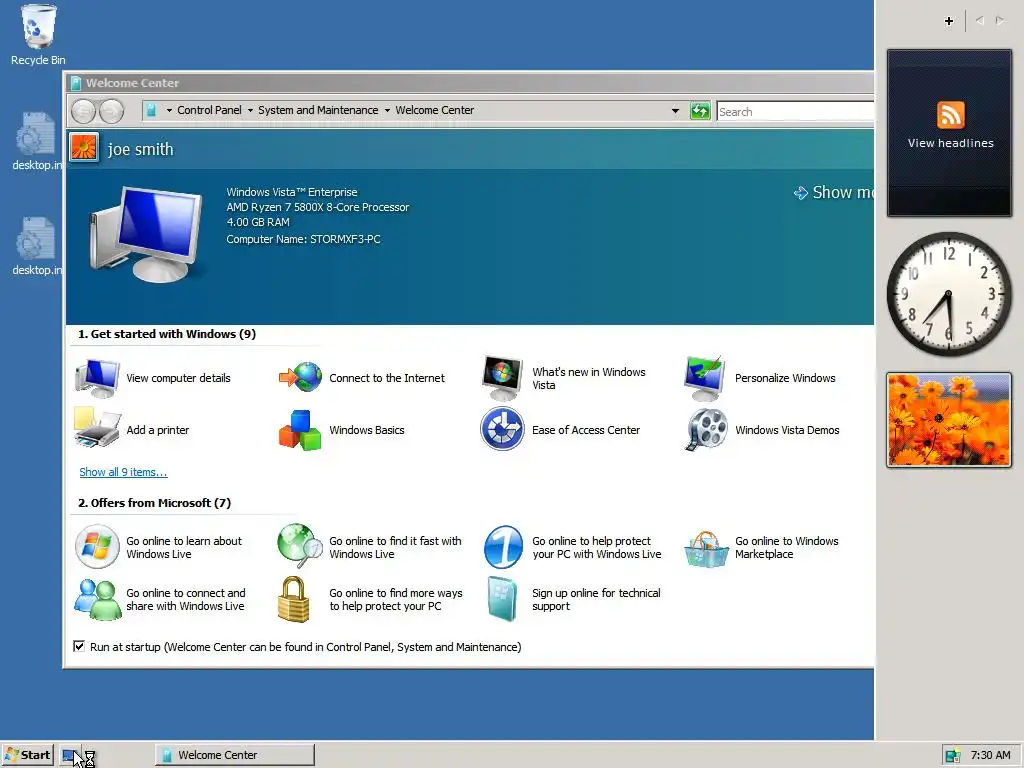Screen dimensions: 1024x768
Task: Click the Show desktop quick launch icon
Action: [x=69, y=756]
